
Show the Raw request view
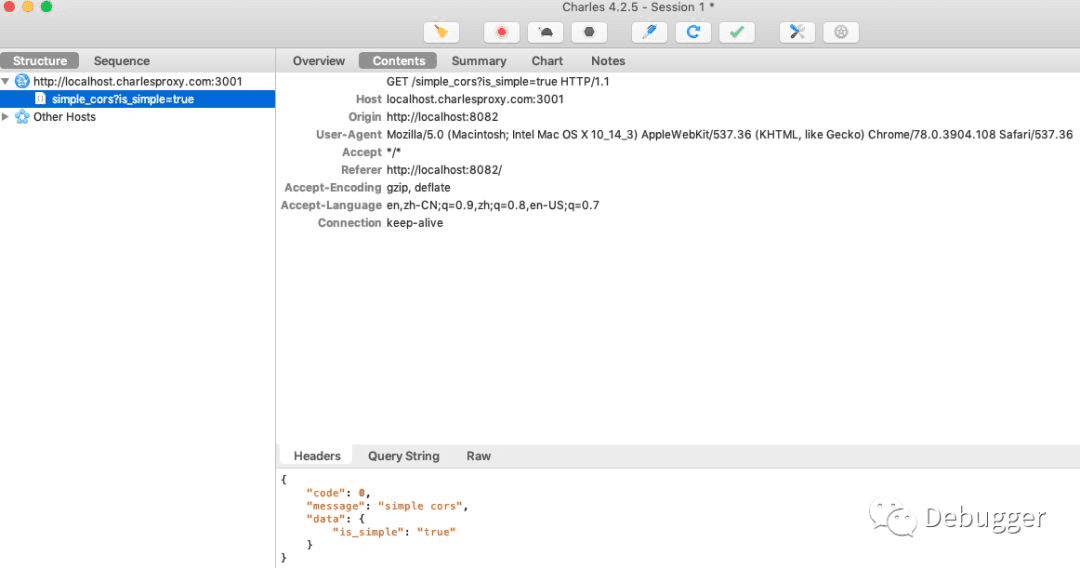478,456
